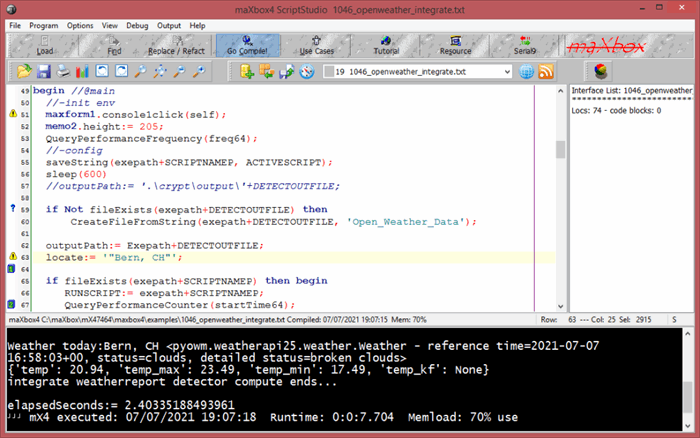Click code line 'sleep(600)'
The image size is (700, 438).
click(x=76, y=174)
